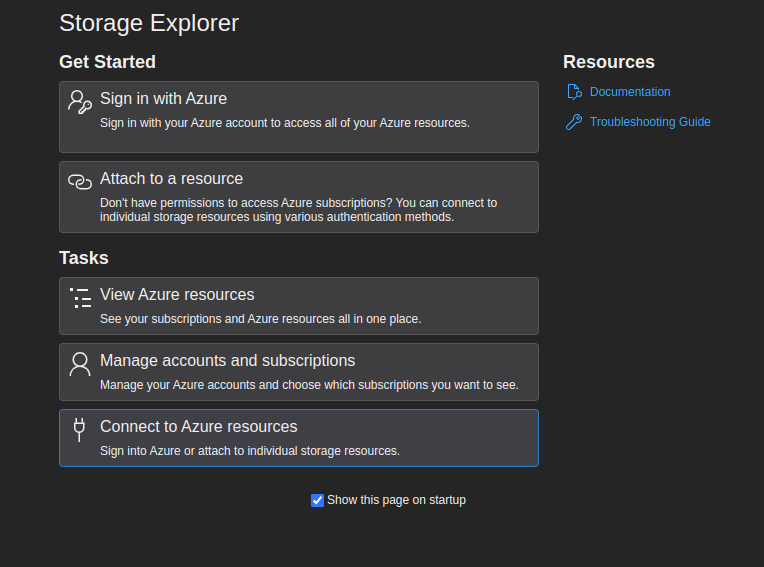Click the description under Sign in with Azure
Image resolution: width=764 pixels, height=567 pixels.
pos(284,123)
